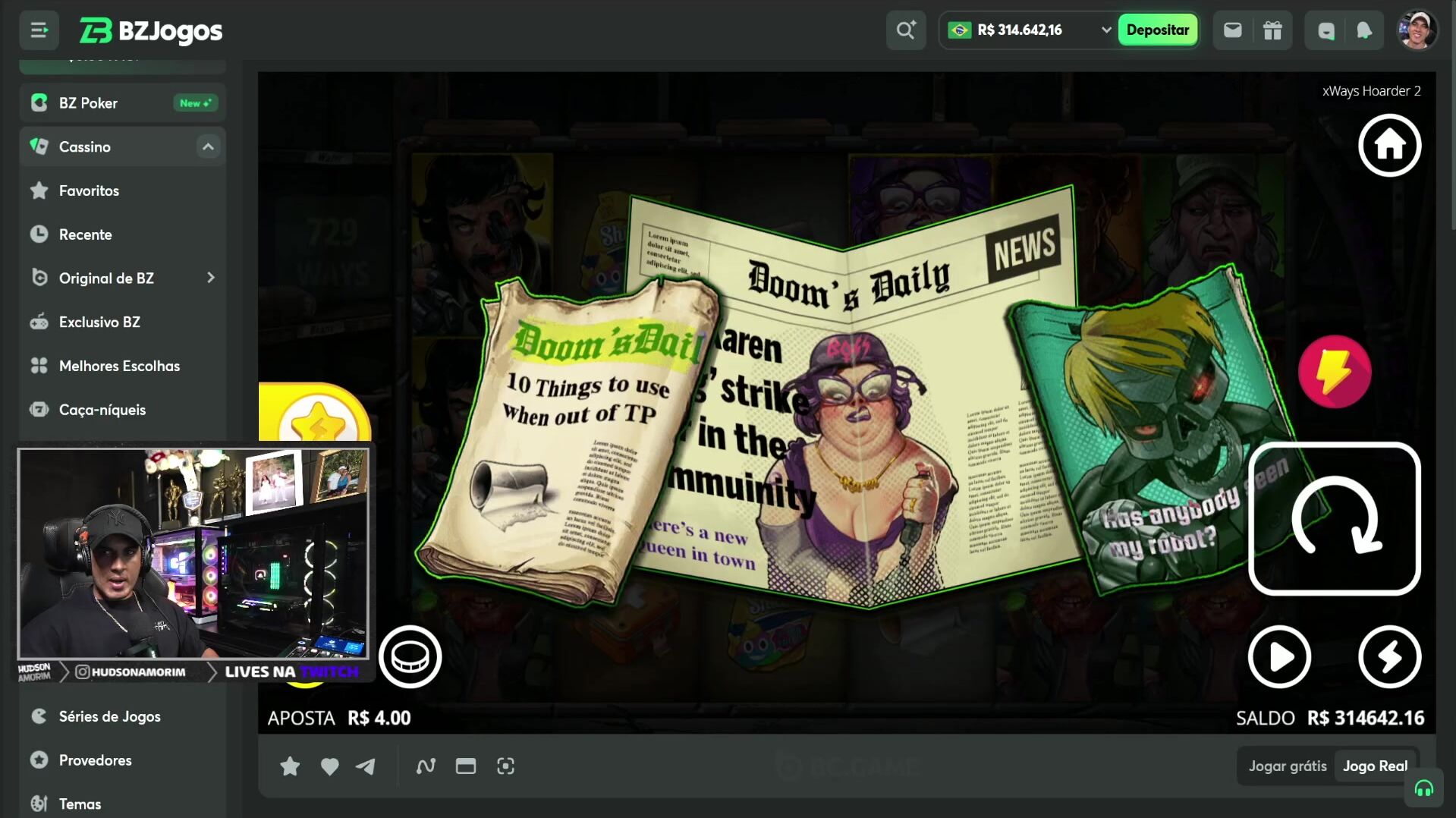The image size is (1456, 818).
Task: Click the heart like icon
Action: (x=329, y=766)
